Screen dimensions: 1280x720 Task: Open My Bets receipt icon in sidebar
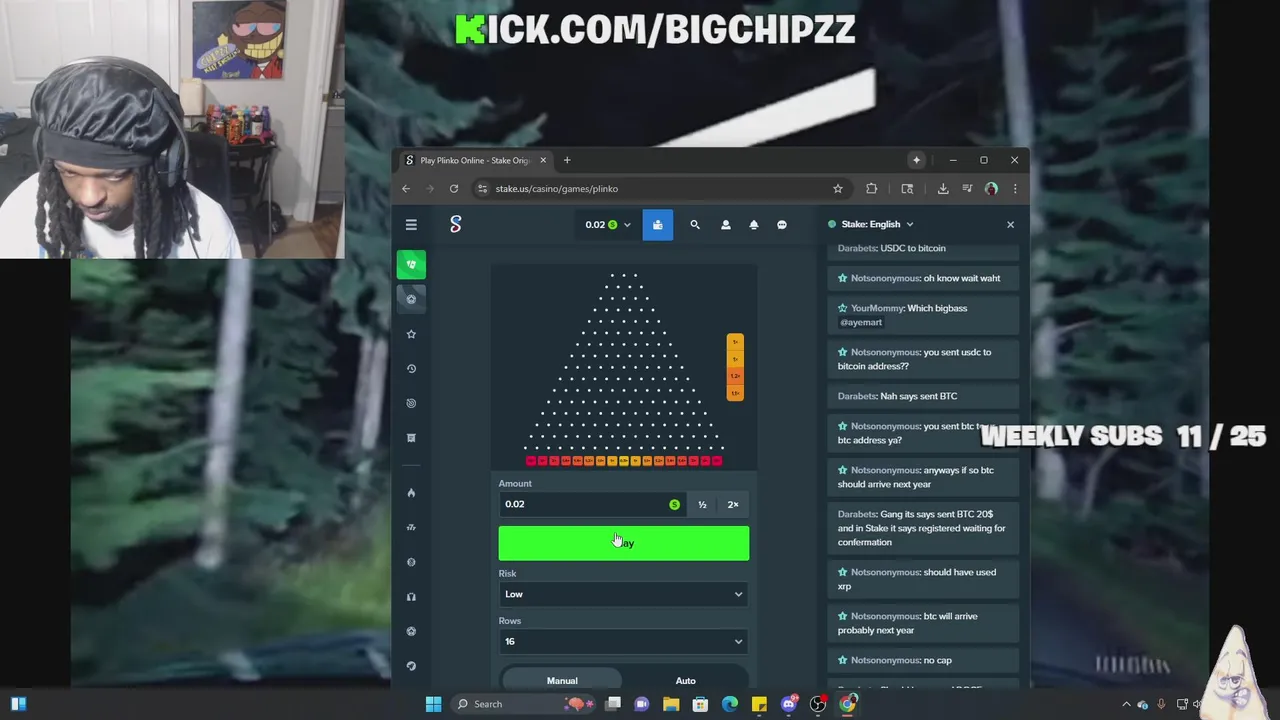tap(411, 438)
